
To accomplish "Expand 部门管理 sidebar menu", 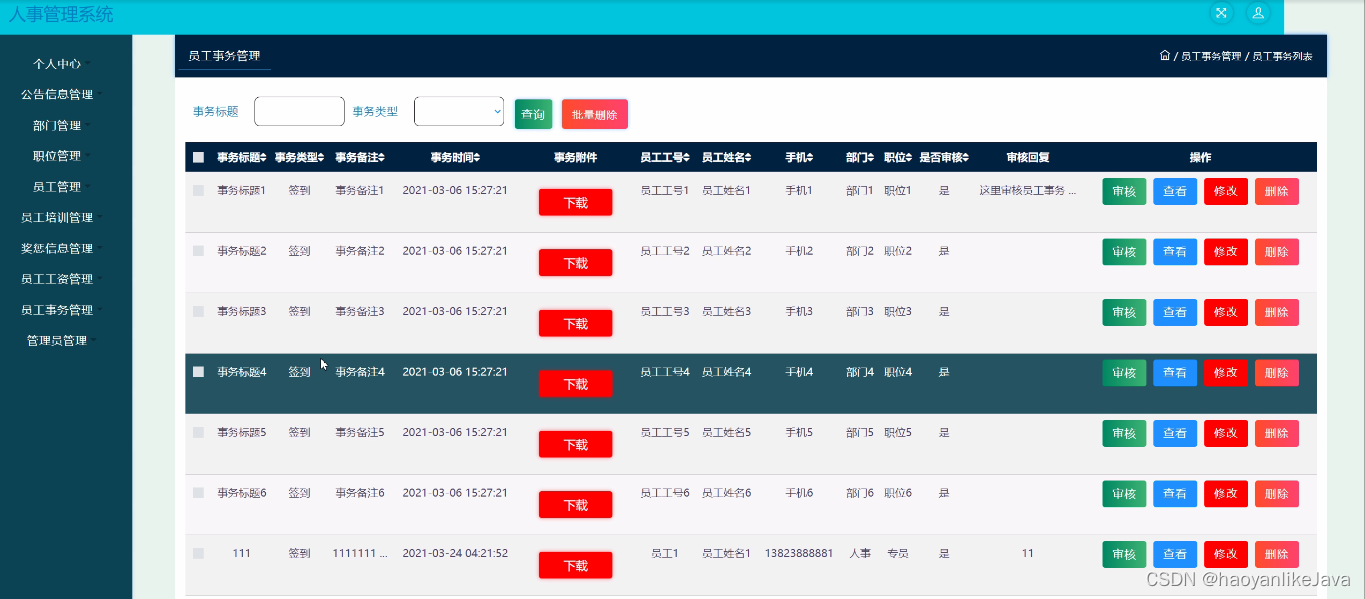I will click(x=62, y=125).
